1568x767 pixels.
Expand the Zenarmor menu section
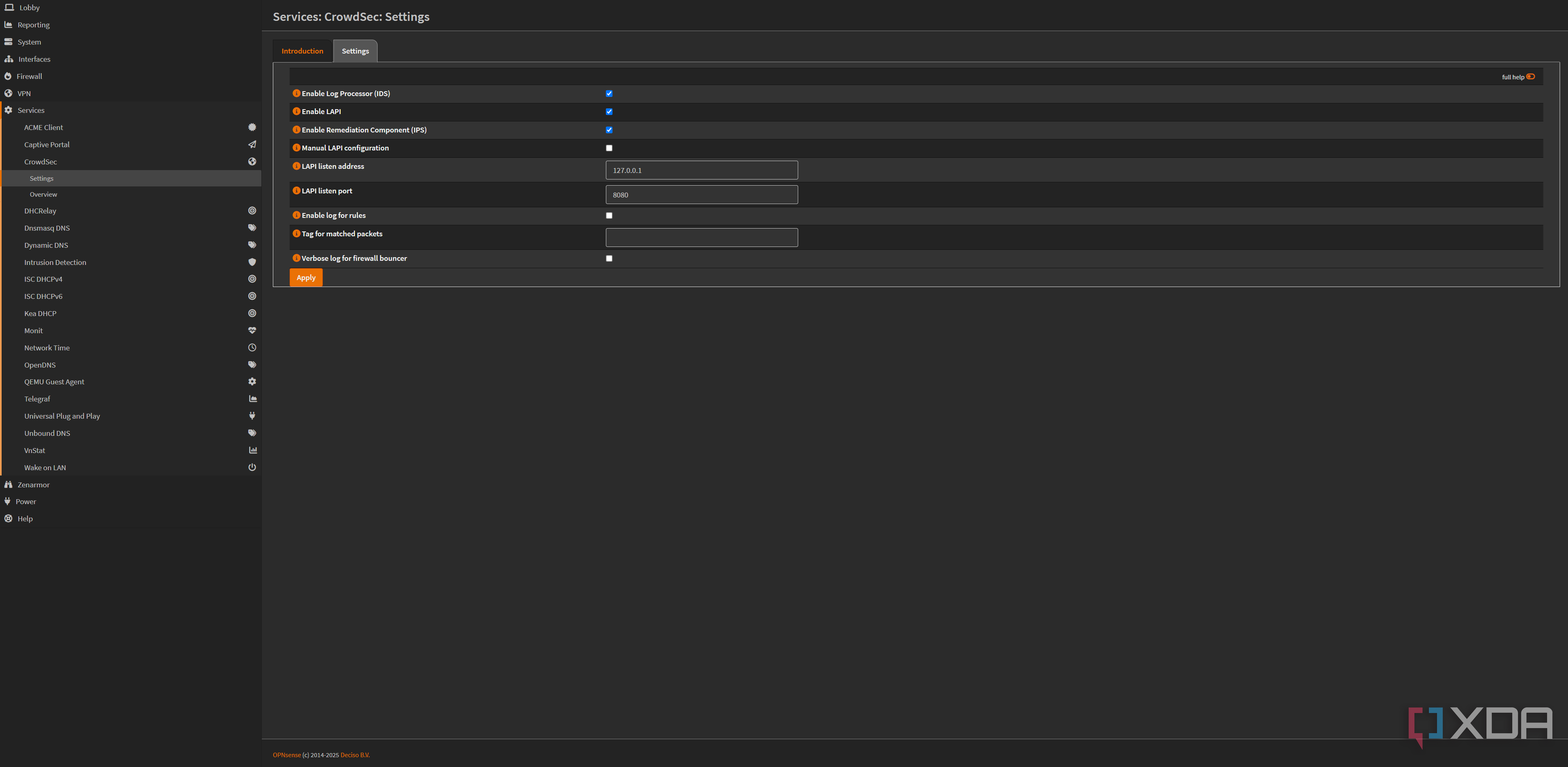click(x=131, y=485)
